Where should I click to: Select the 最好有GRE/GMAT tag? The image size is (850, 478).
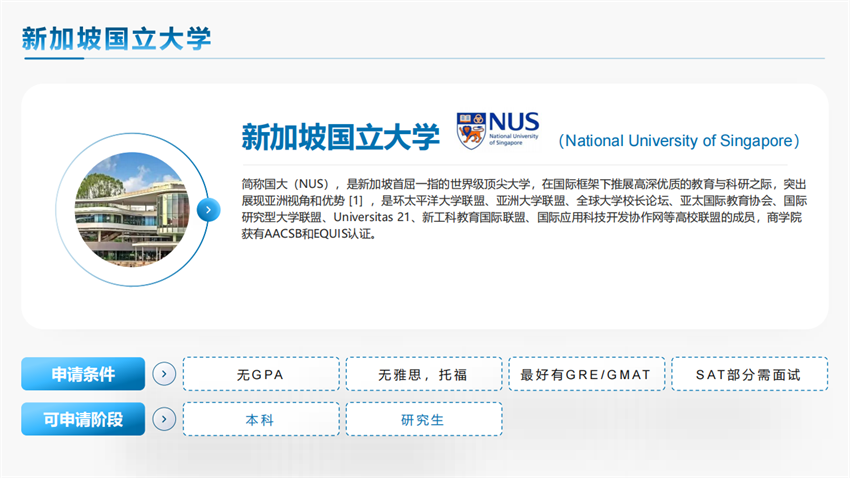click(x=586, y=375)
